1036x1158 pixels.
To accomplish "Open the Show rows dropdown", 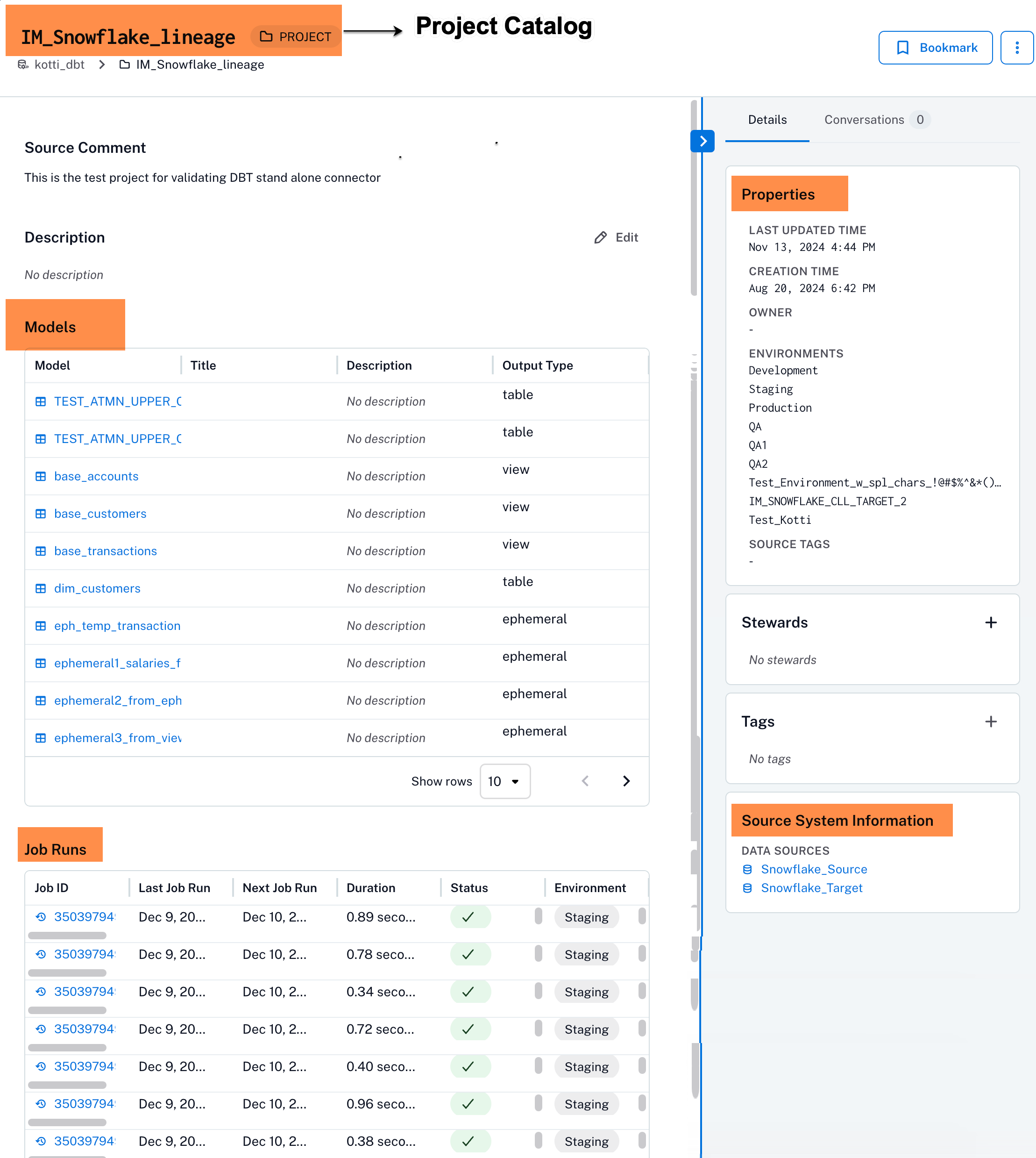I will pyautogui.click(x=505, y=781).
